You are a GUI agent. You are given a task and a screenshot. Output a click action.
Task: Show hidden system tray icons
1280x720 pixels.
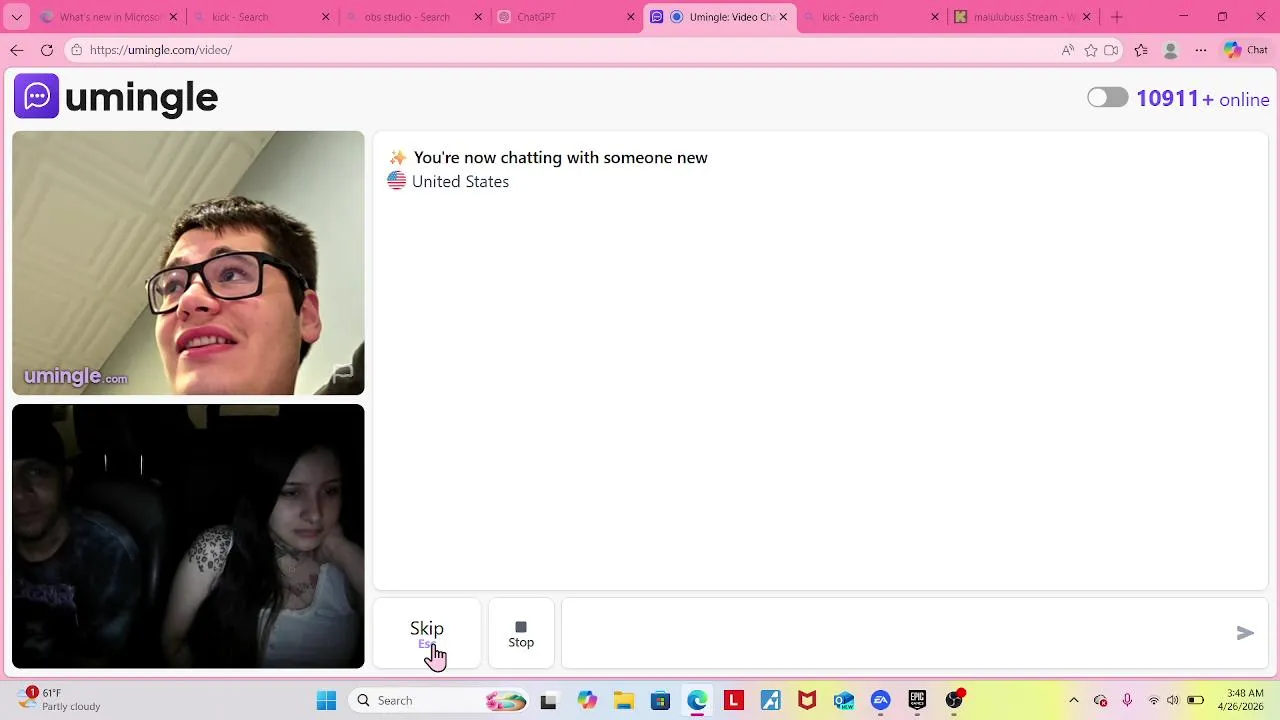coord(1074,701)
